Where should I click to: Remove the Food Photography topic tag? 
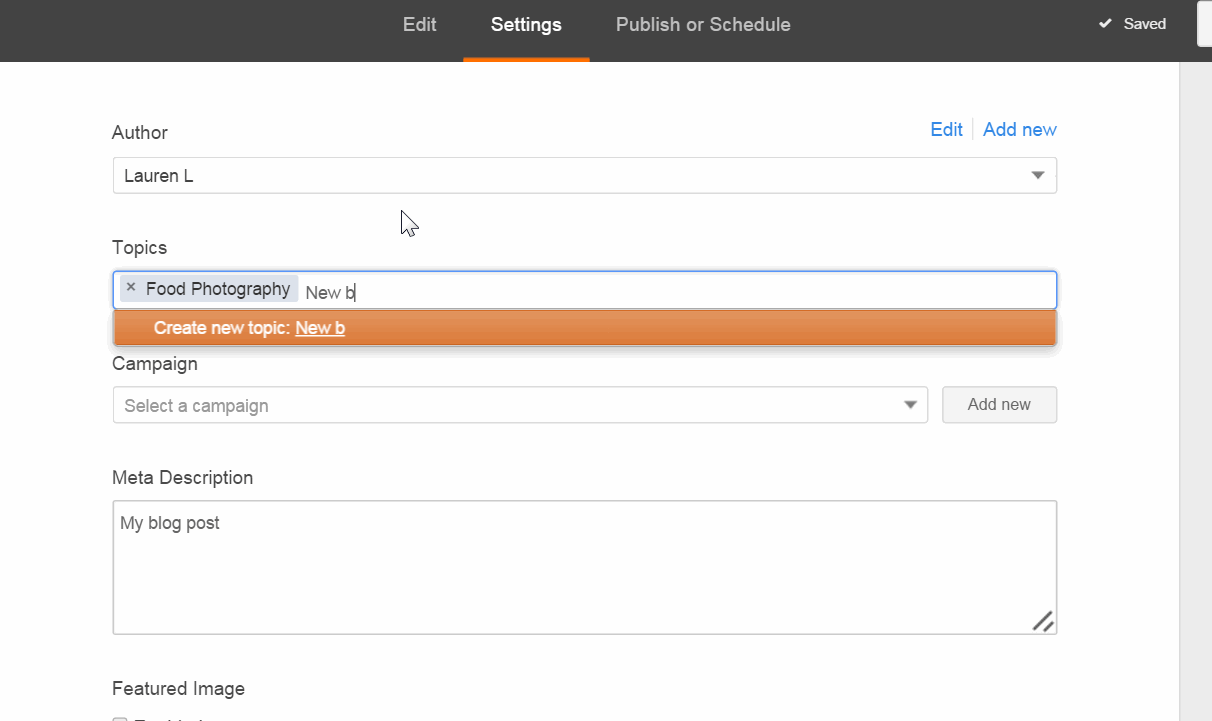(x=131, y=288)
